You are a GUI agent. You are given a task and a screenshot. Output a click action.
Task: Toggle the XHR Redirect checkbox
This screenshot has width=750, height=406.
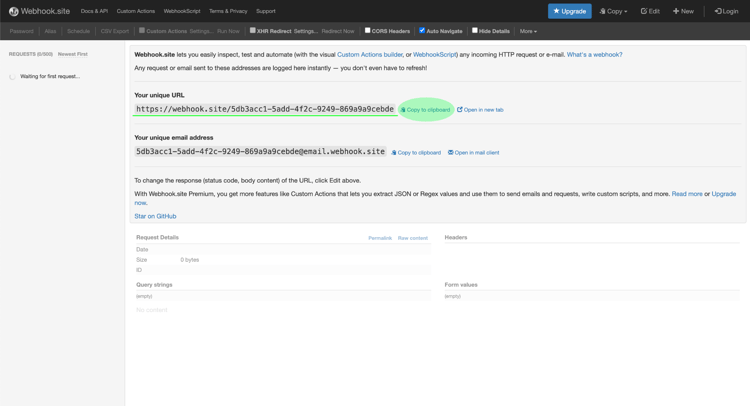[x=253, y=31]
